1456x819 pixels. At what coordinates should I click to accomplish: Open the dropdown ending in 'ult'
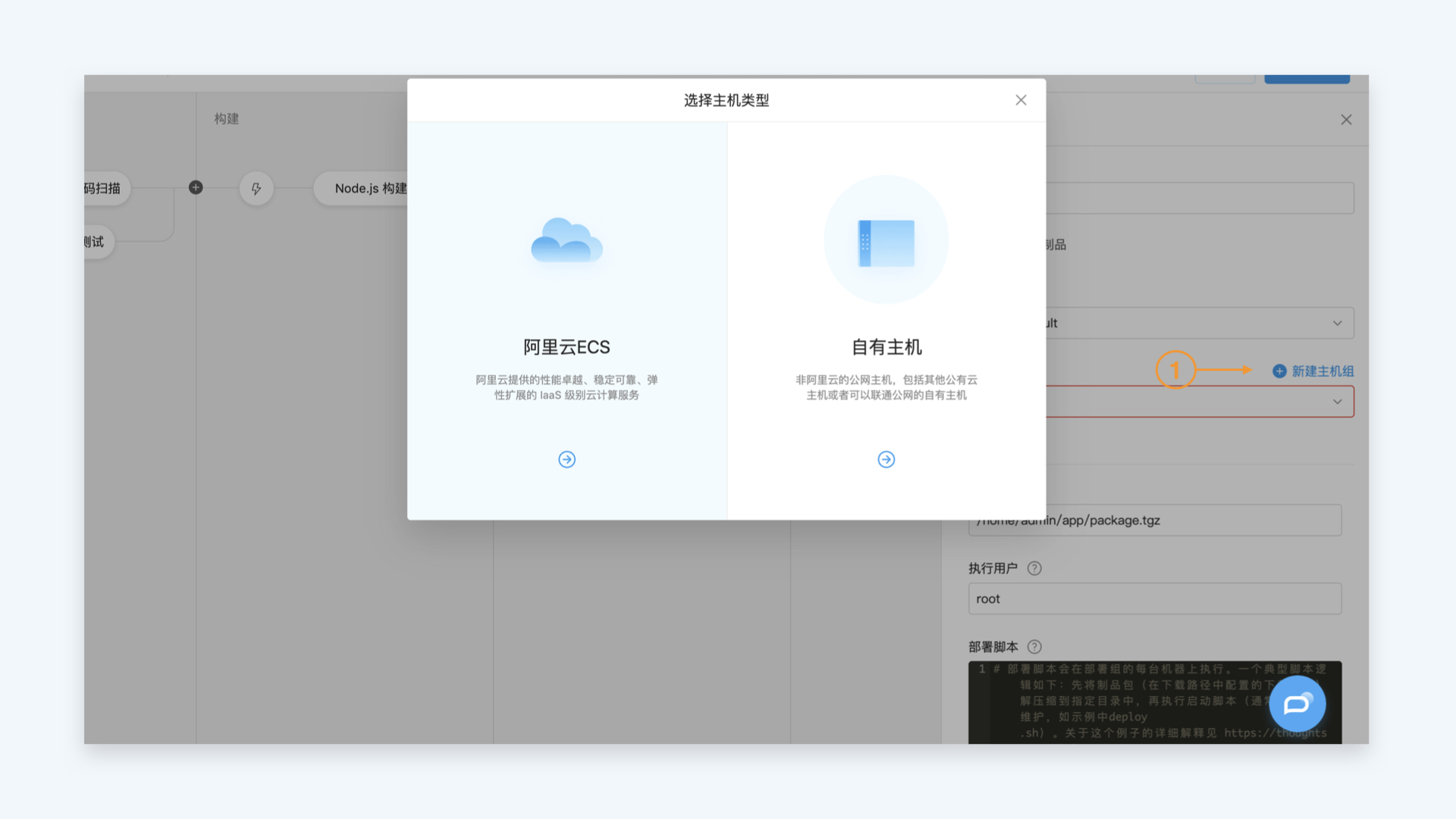[1200, 323]
